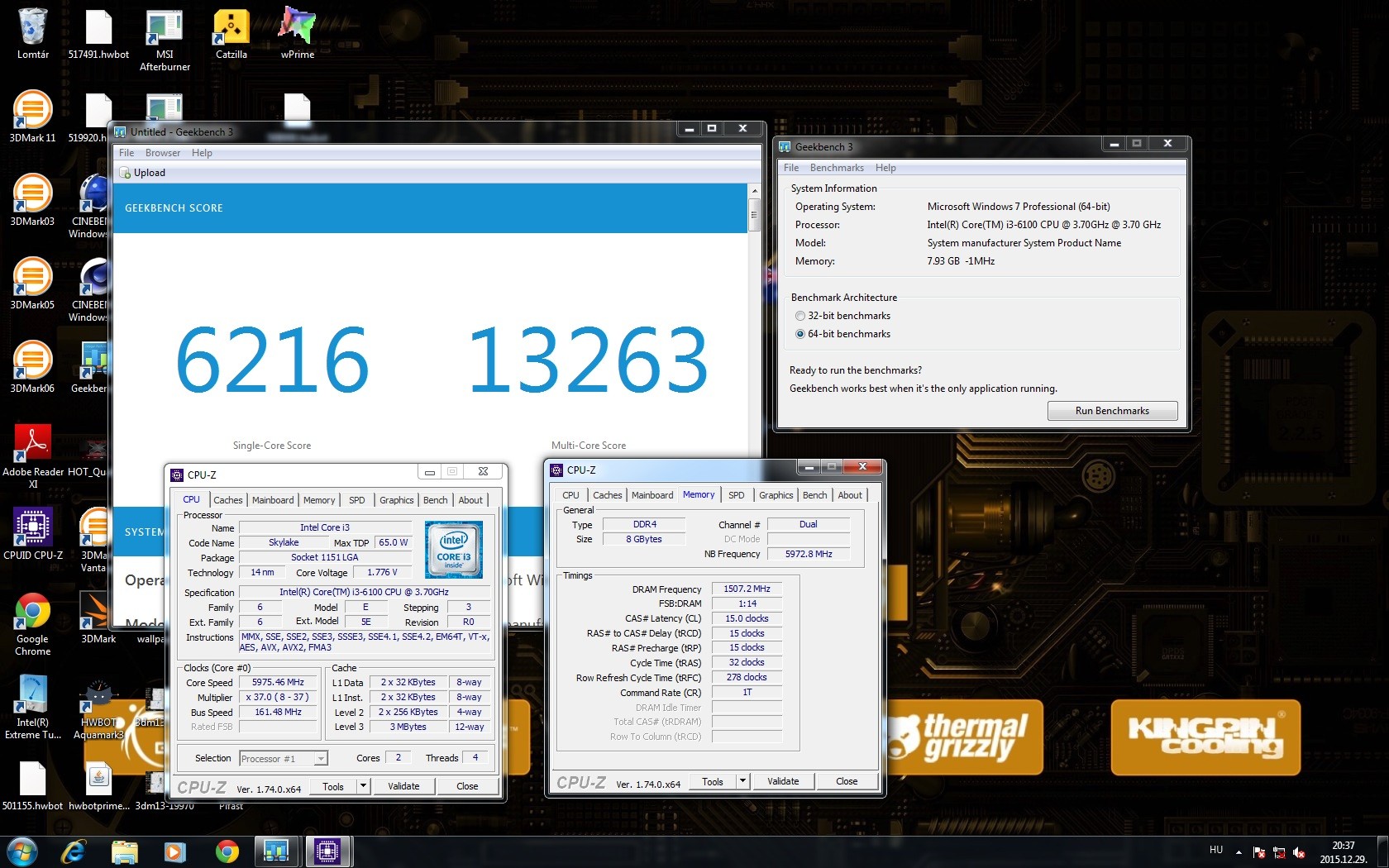This screenshot has height=868, width=1389.
Task: Click the Multiplier value x 37.0 ( 8 - 37 )
Action: (x=279, y=698)
